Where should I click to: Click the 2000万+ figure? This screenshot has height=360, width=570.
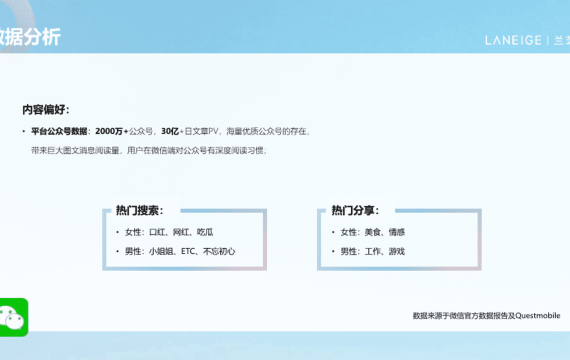pyautogui.click(x=112, y=131)
